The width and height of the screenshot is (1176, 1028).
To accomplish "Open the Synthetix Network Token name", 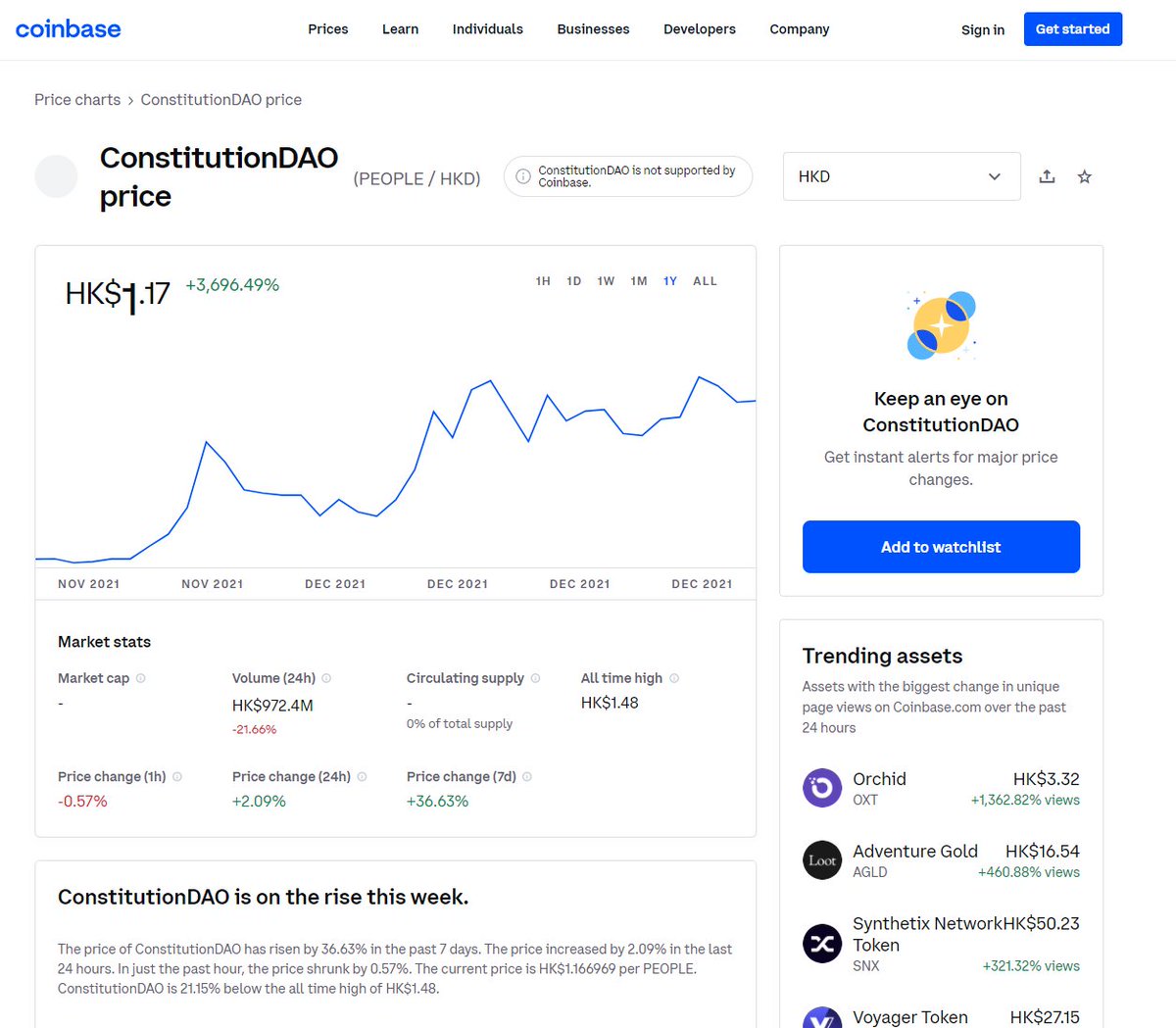I will 927,934.
